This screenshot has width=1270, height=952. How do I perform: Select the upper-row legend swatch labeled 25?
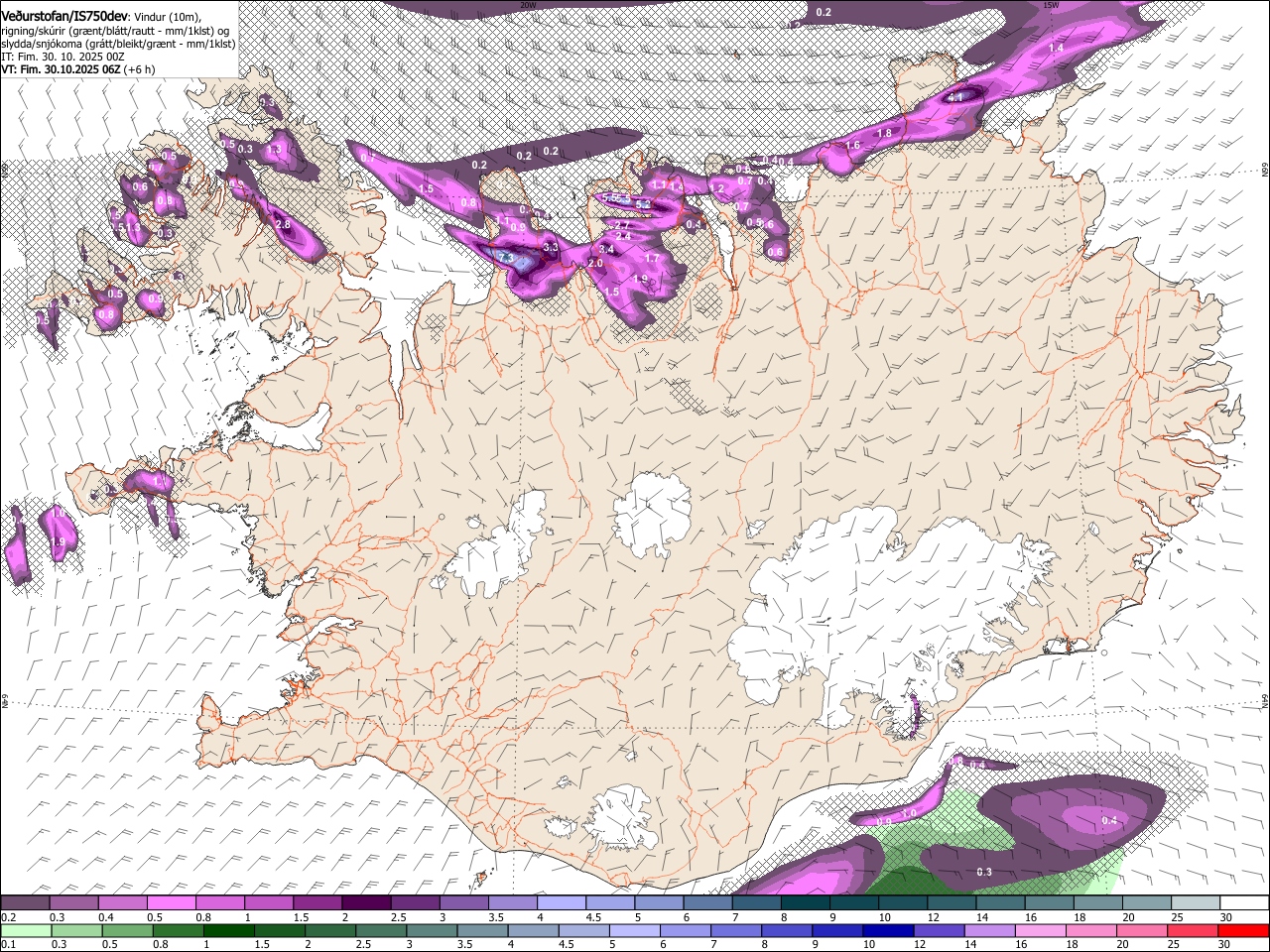[x=1194, y=903]
